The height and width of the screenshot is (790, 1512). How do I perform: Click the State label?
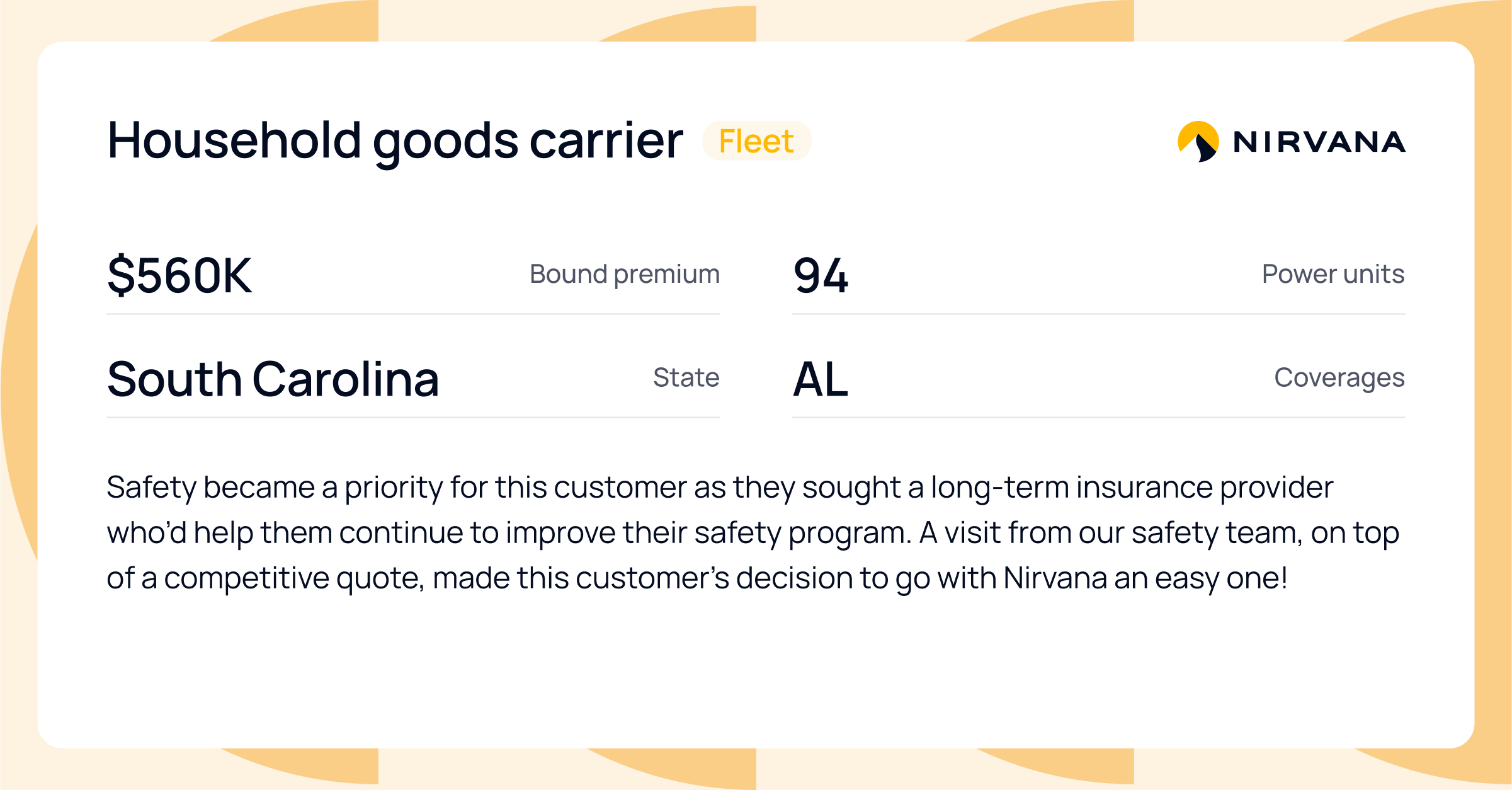pyautogui.click(x=686, y=377)
